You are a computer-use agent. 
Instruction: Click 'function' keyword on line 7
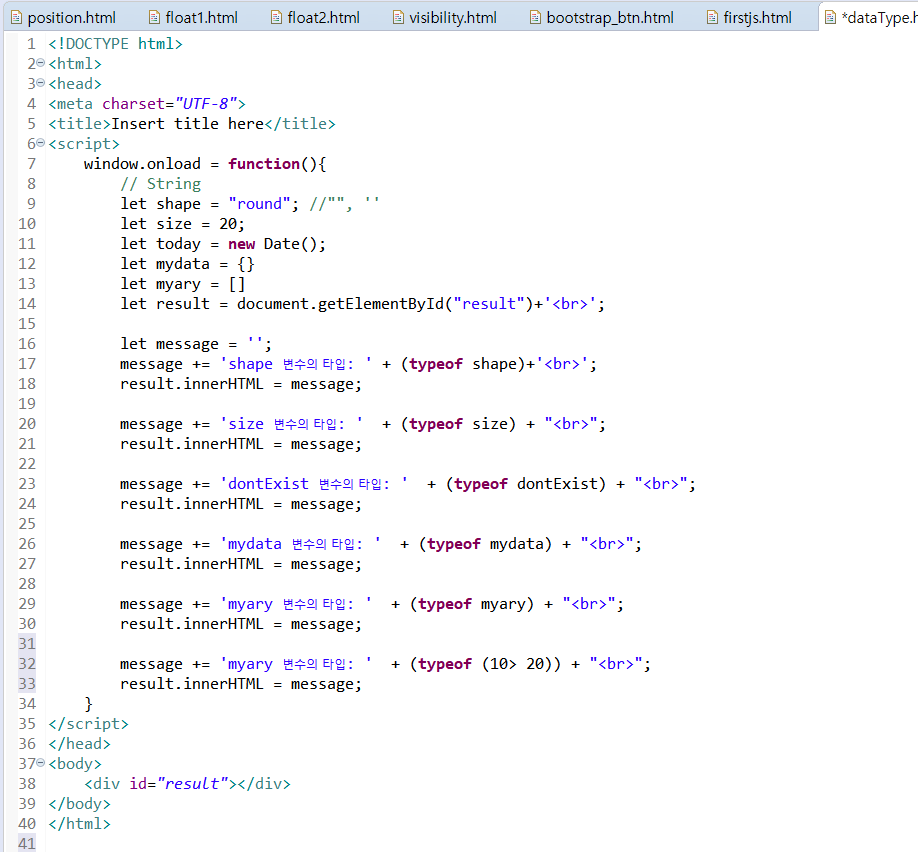(x=264, y=163)
